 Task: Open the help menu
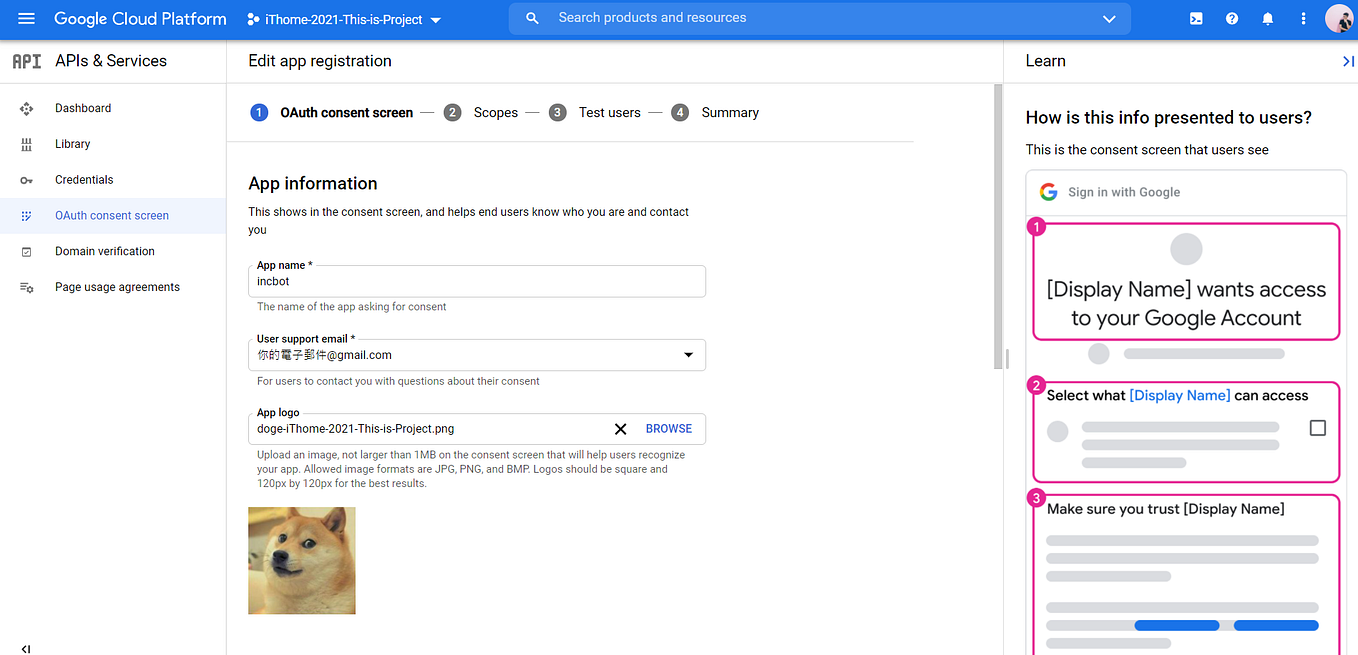(x=1231, y=18)
